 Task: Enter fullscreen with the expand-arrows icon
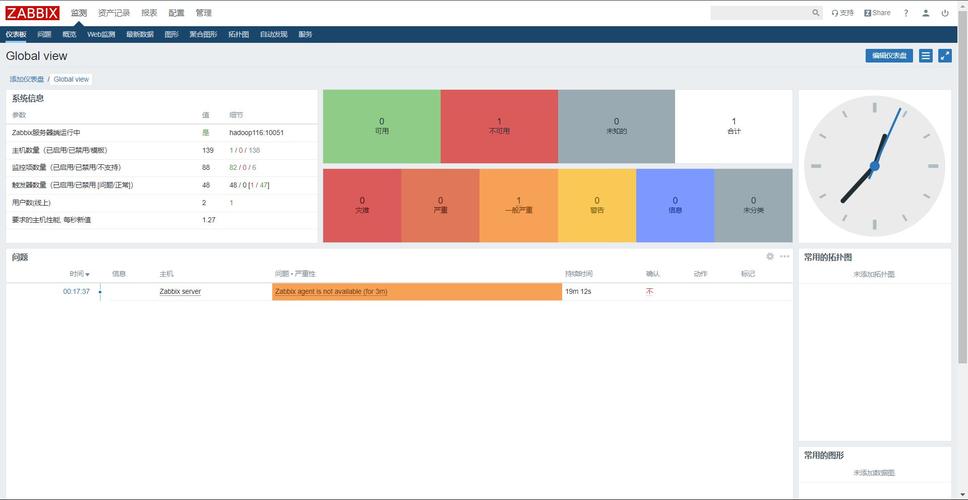click(945, 56)
